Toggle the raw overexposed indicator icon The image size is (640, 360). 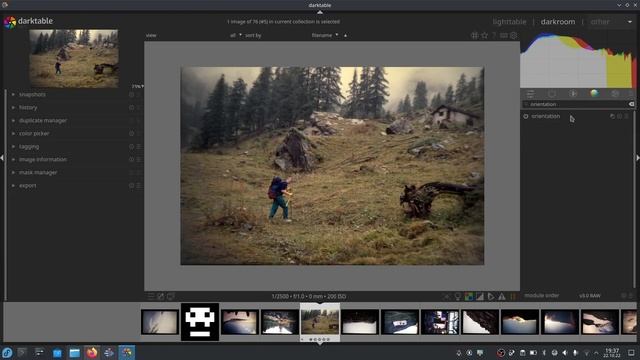coord(469,297)
